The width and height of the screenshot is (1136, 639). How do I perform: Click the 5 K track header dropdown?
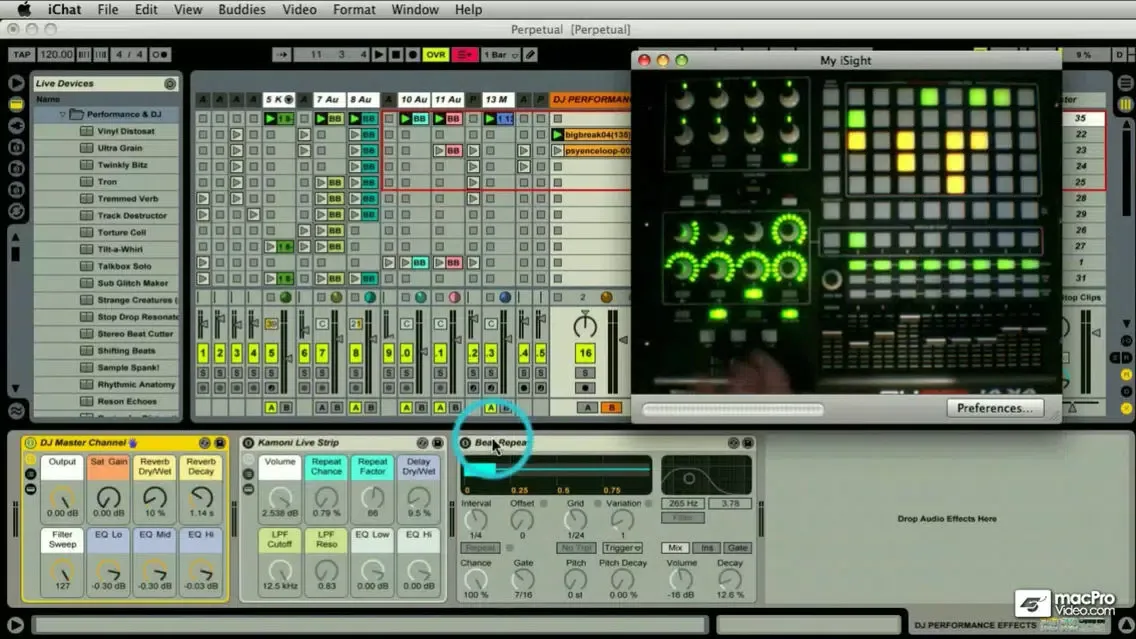[288, 99]
